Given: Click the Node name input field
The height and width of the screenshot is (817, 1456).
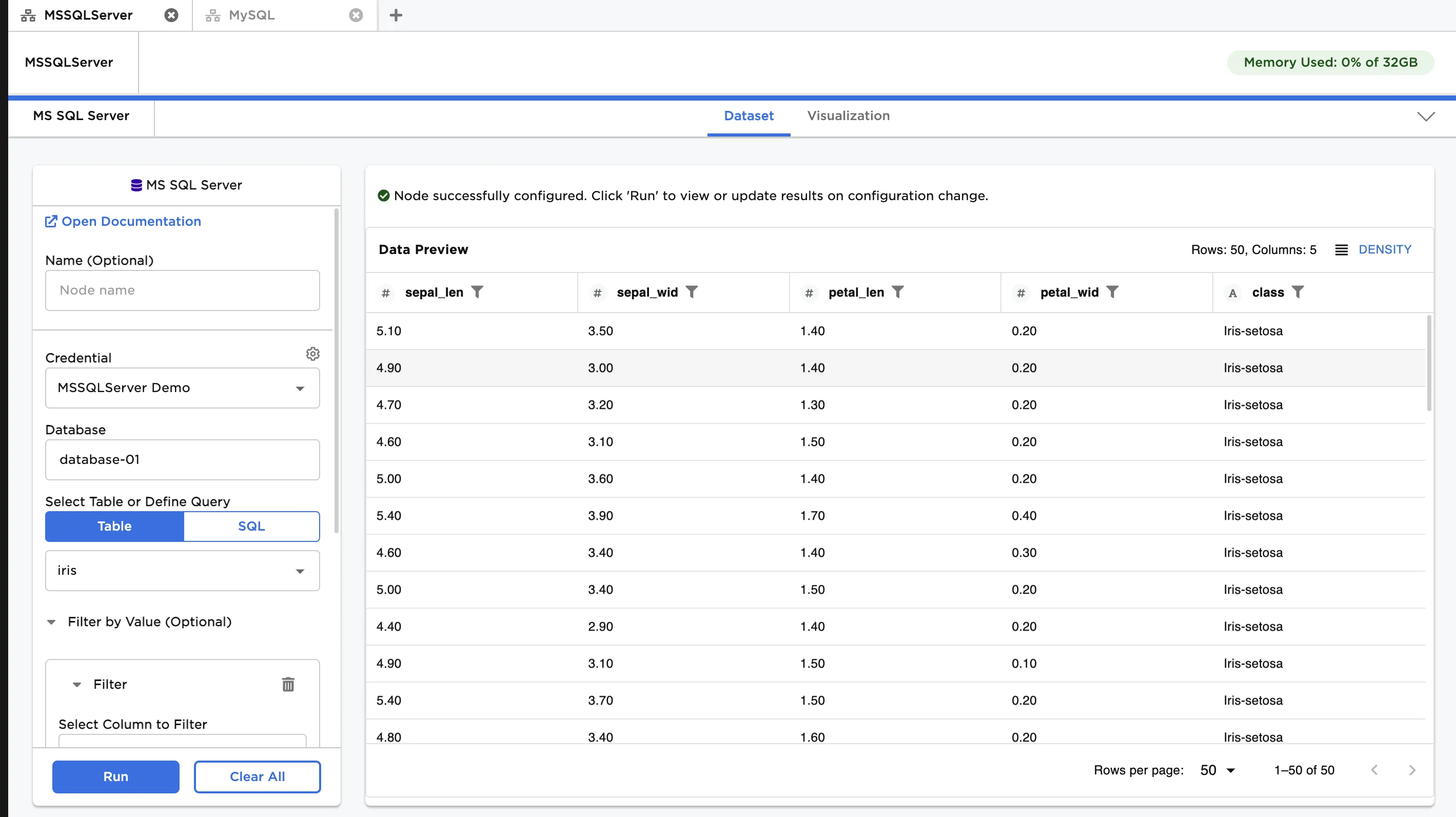Looking at the screenshot, I should pos(182,290).
